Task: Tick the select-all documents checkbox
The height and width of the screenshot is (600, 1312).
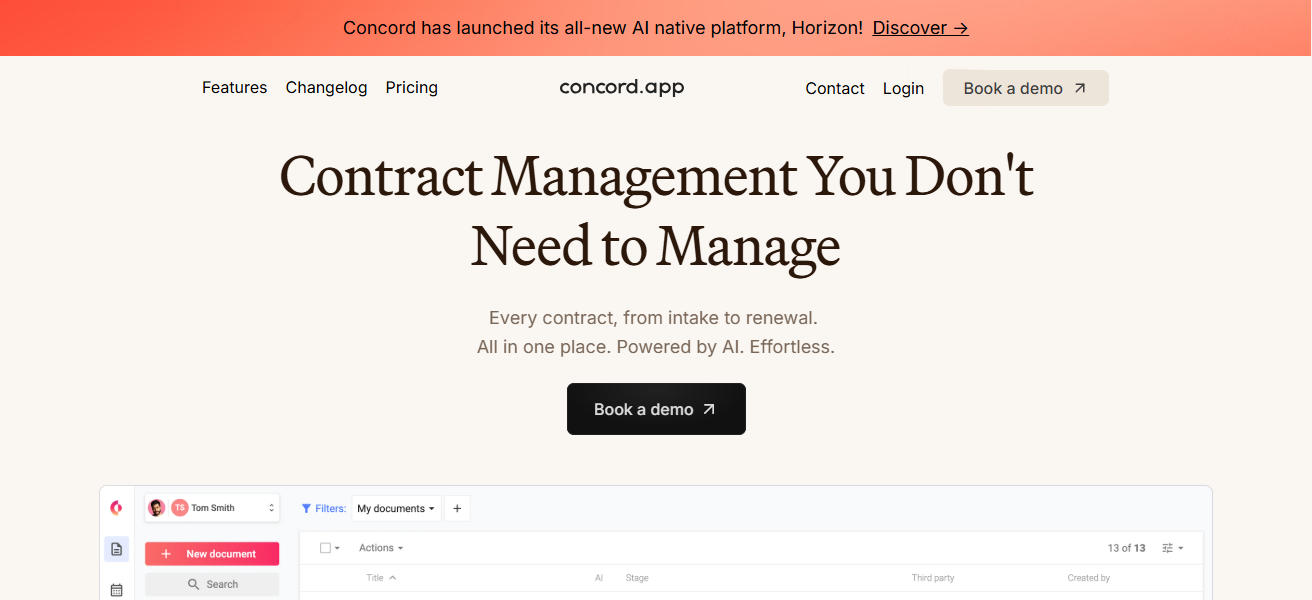Action: click(325, 548)
